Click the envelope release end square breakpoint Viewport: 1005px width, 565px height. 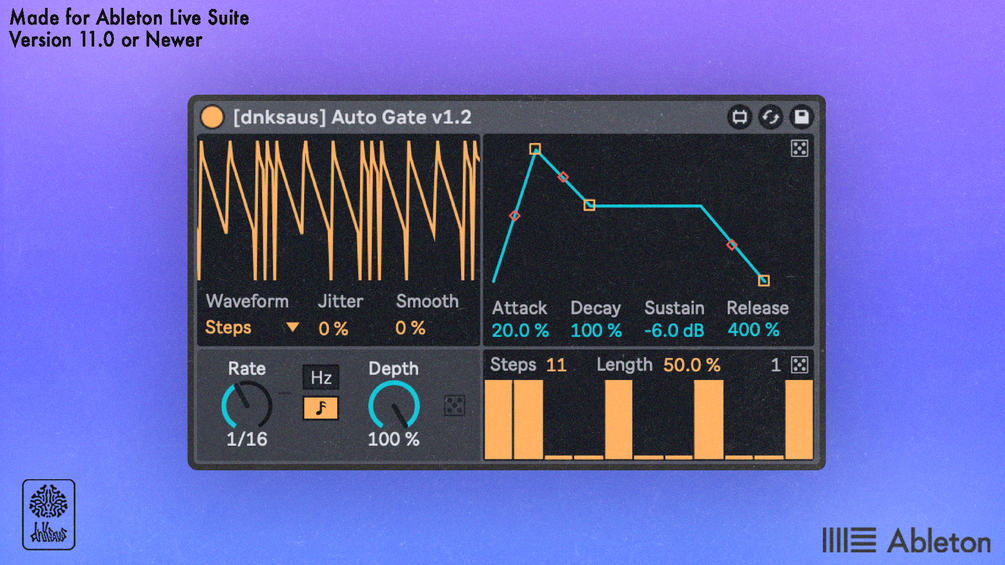tap(763, 280)
